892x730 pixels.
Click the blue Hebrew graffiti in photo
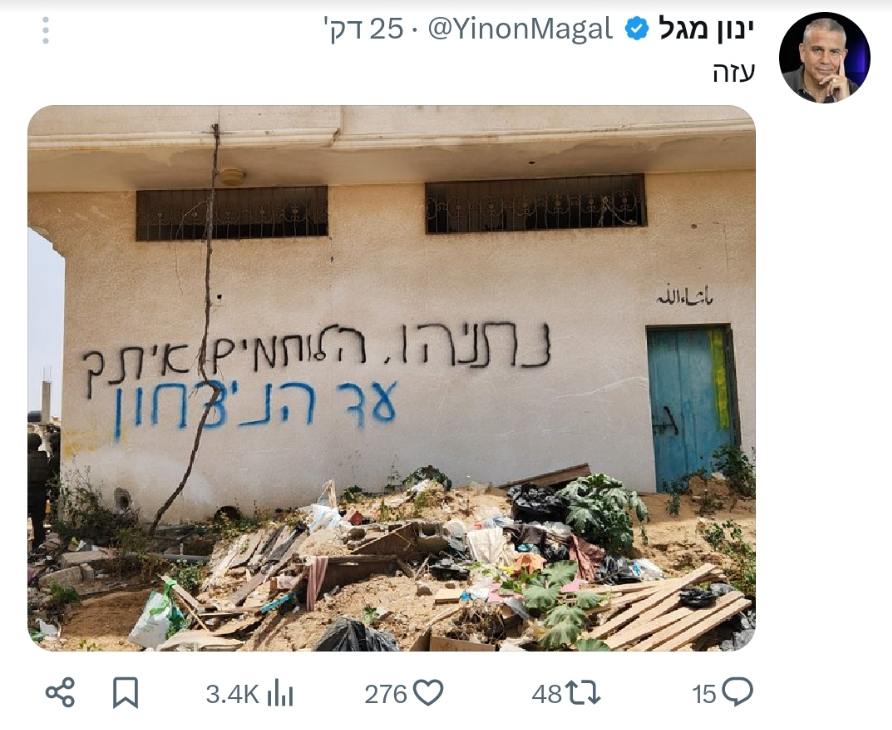[255, 407]
